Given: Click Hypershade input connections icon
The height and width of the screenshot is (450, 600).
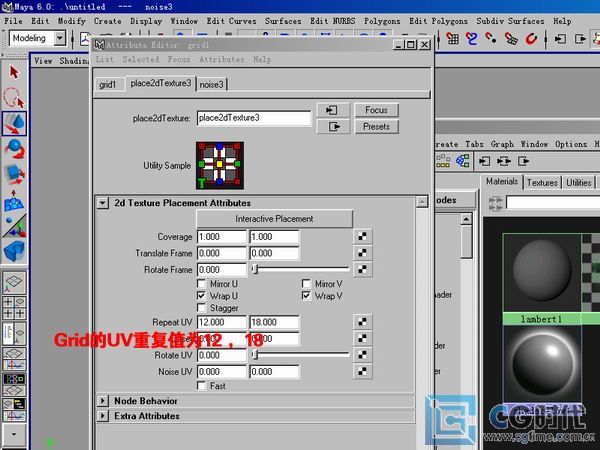Looking at the screenshot, I should click(485, 161).
